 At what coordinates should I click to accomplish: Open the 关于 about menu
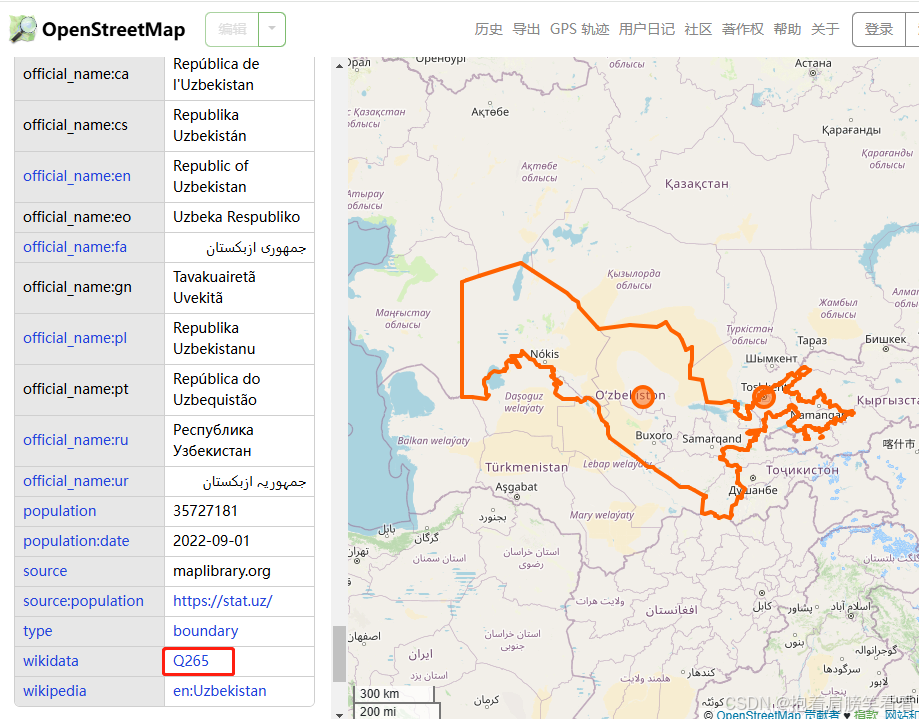click(x=825, y=29)
